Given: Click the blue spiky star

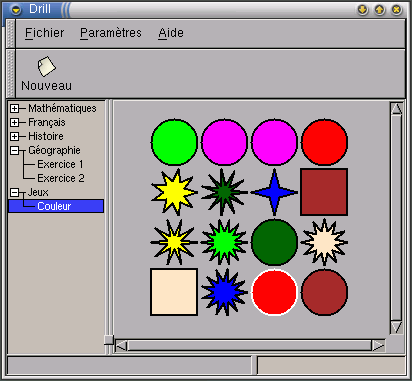Looking at the screenshot, I should (x=224, y=292).
